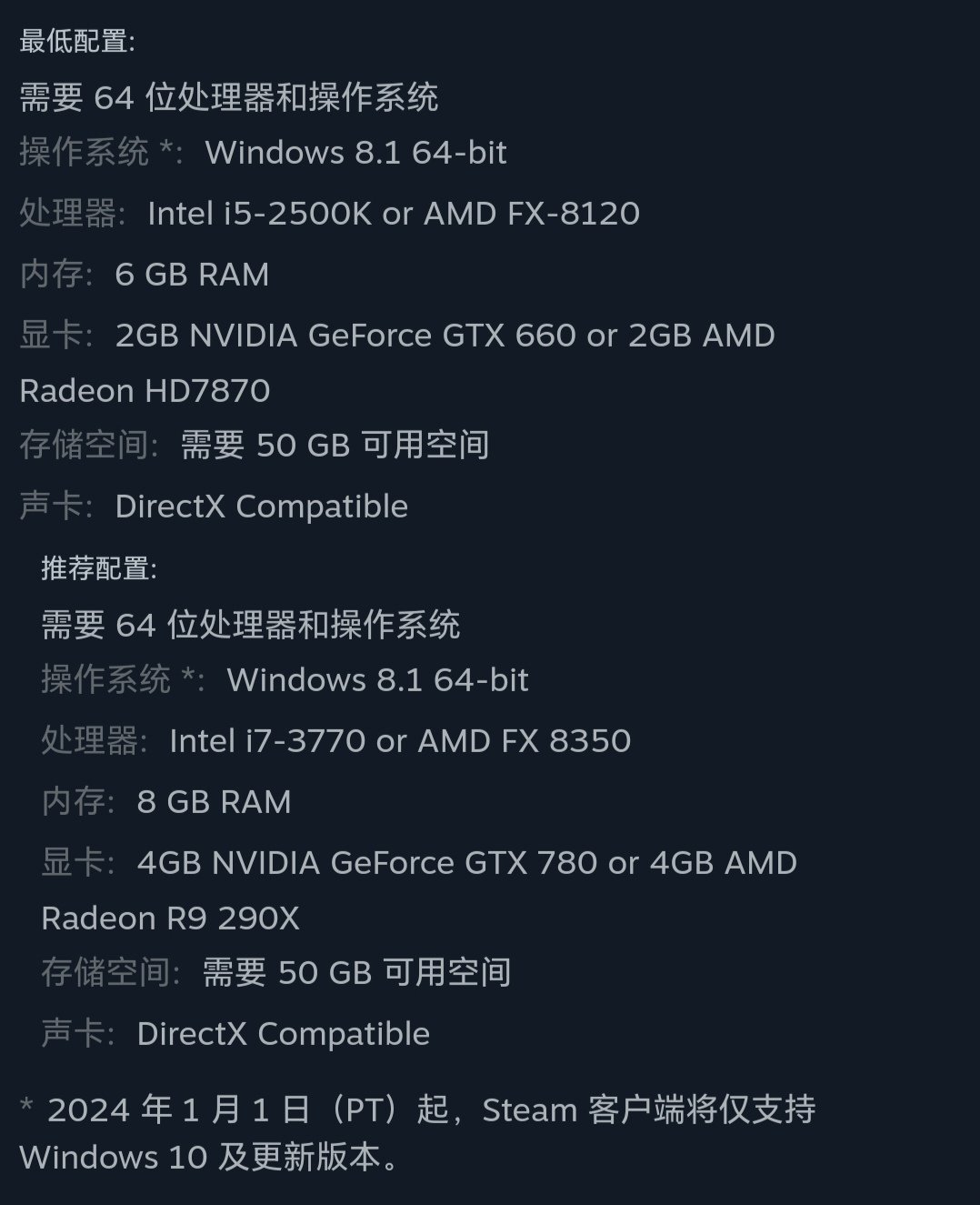Image resolution: width=980 pixels, height=1205 pixels.
Task: Click the Windows 10 及更新版本 text
Action: [x=209, y=1158]
